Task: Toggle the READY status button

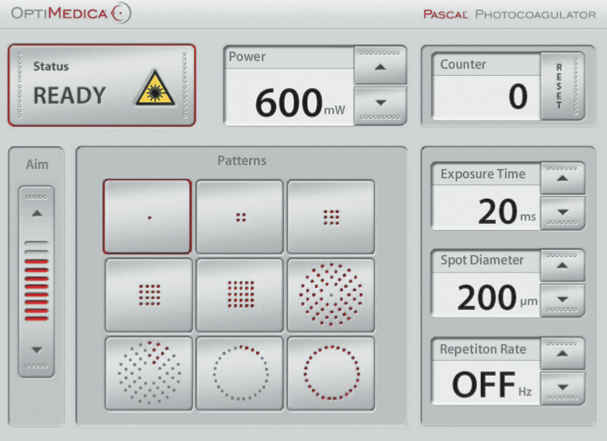Action: [x=102, y=85]
